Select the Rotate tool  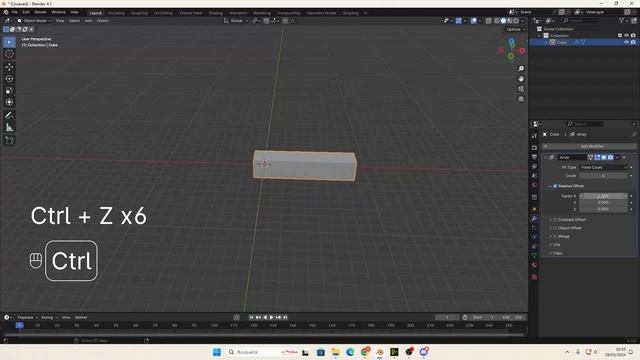click(x=9, y=78)
